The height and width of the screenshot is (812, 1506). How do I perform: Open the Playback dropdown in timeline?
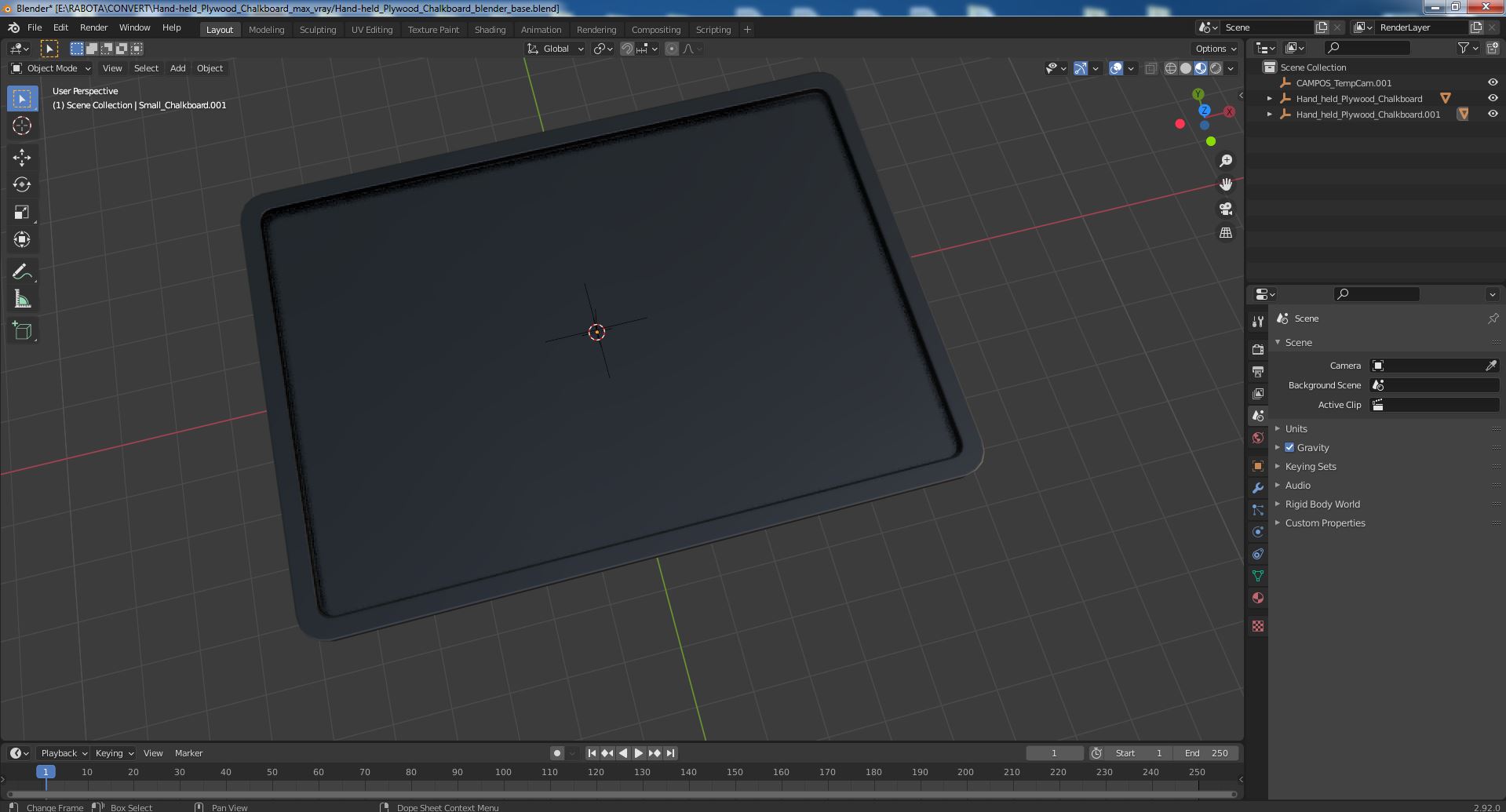click(64, 753)
